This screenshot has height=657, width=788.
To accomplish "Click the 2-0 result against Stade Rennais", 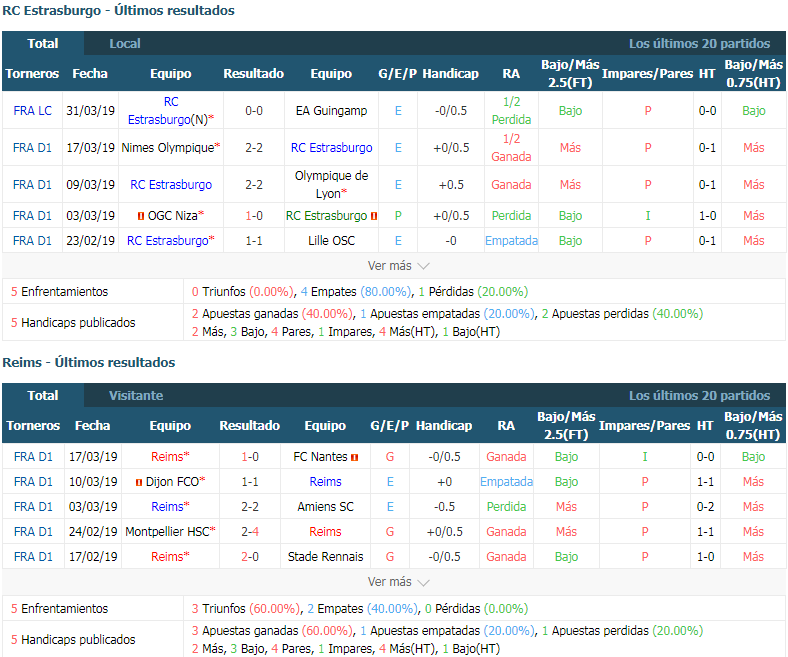I will pyautogui.click(x=250, y=556).
